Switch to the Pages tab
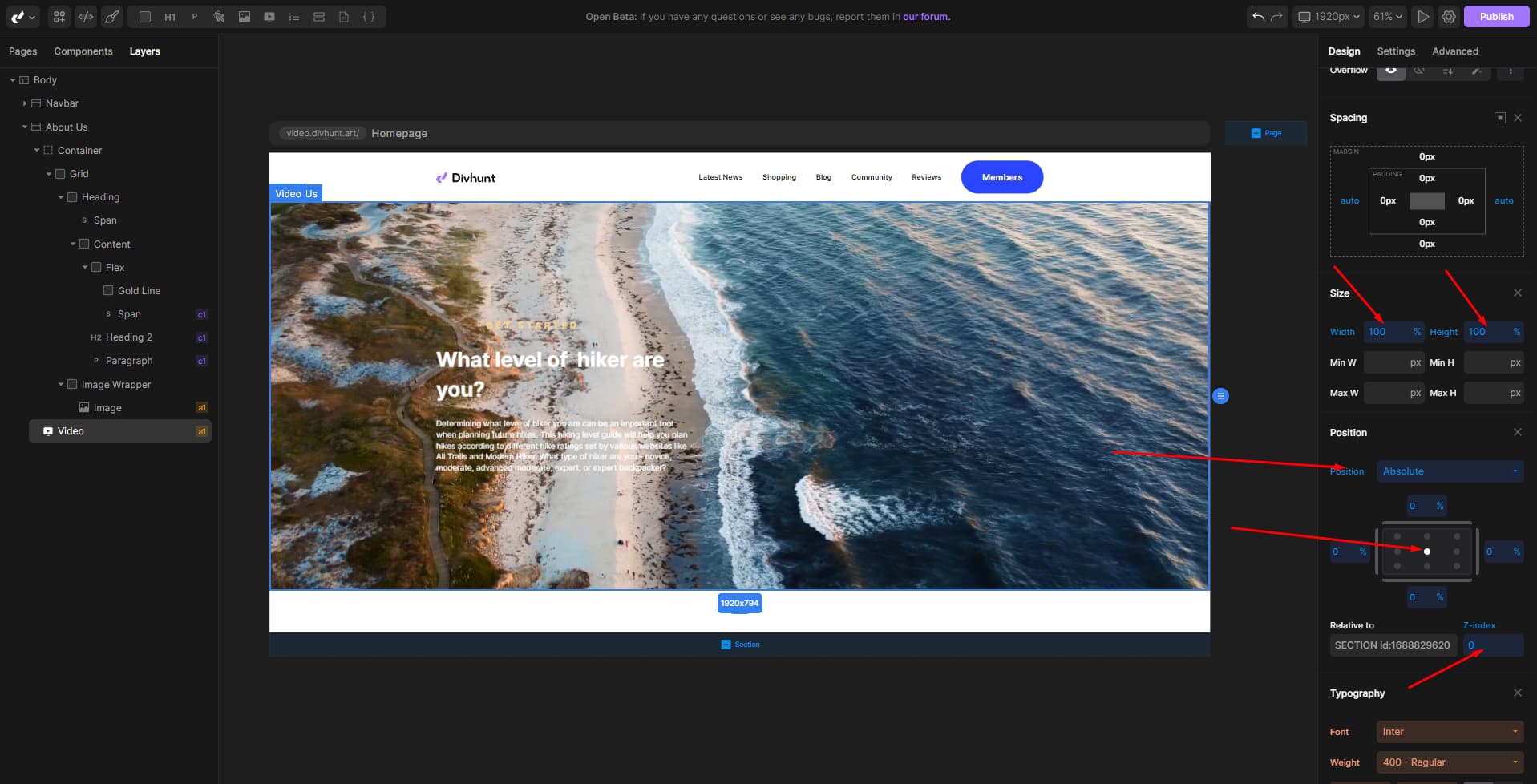 click(x=23, y=51)
